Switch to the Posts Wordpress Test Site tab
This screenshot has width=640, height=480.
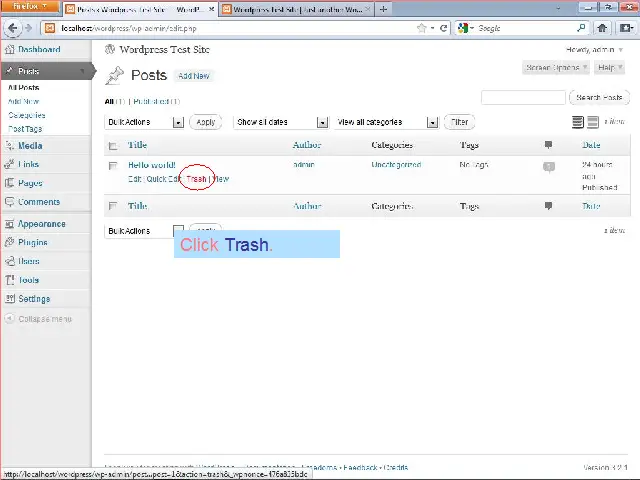(140, 9)
